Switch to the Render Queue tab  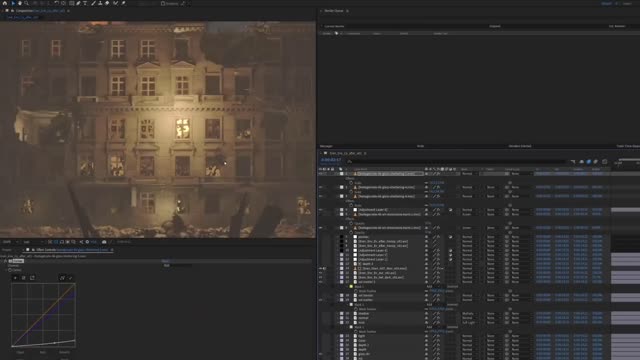(334, 11)
